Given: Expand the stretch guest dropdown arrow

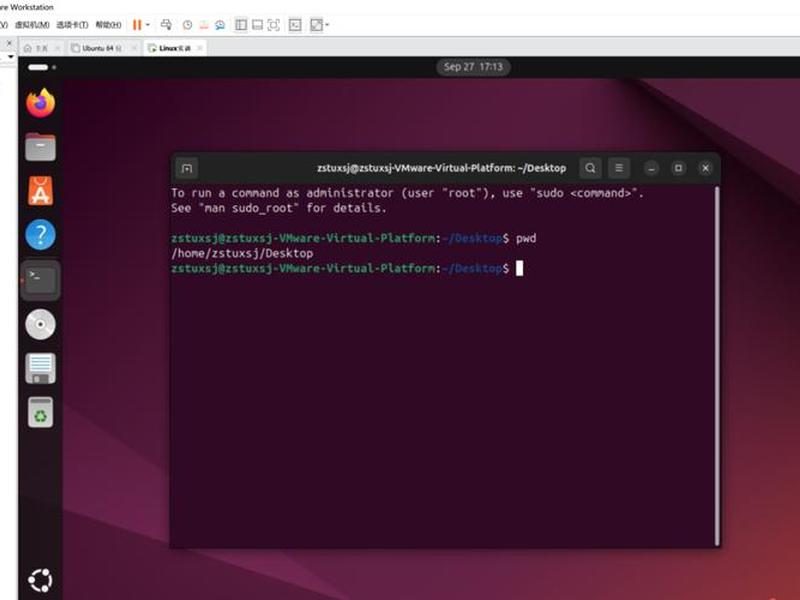Looking at the screenshot, I should point(327,24).
